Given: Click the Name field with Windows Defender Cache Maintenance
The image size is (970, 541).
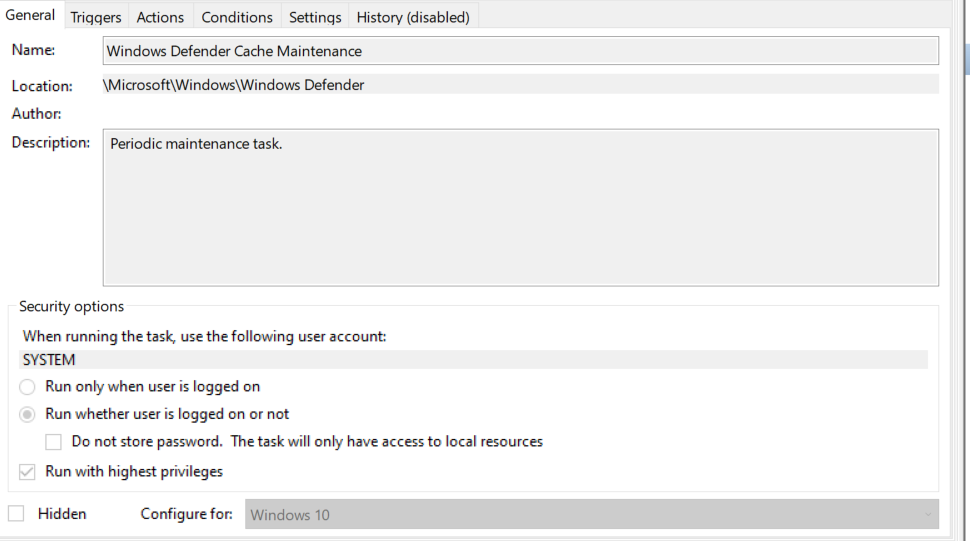Looking at the screenshot, I should point(520,51).
